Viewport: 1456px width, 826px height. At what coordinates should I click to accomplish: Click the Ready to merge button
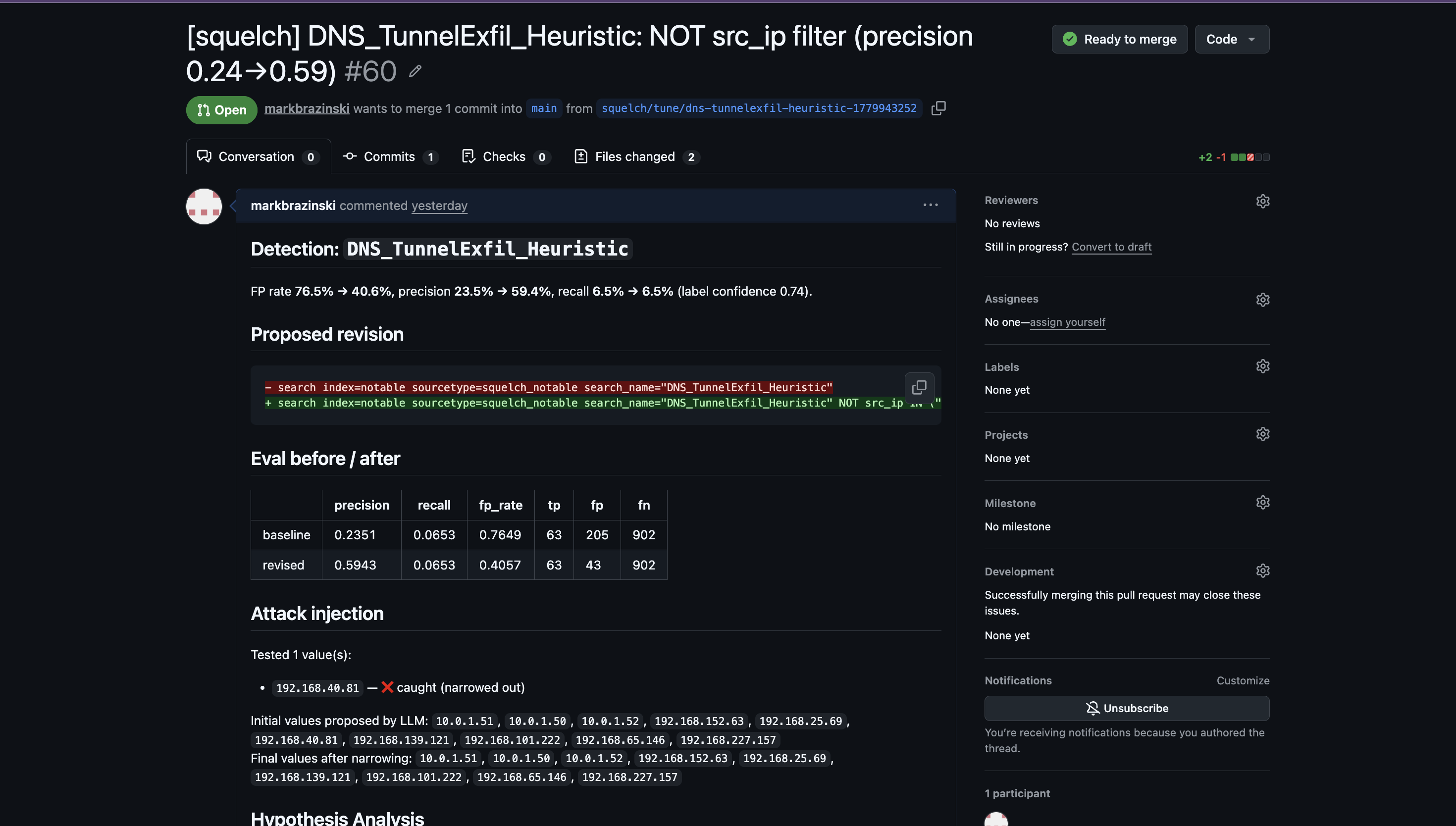(1120, 39)
